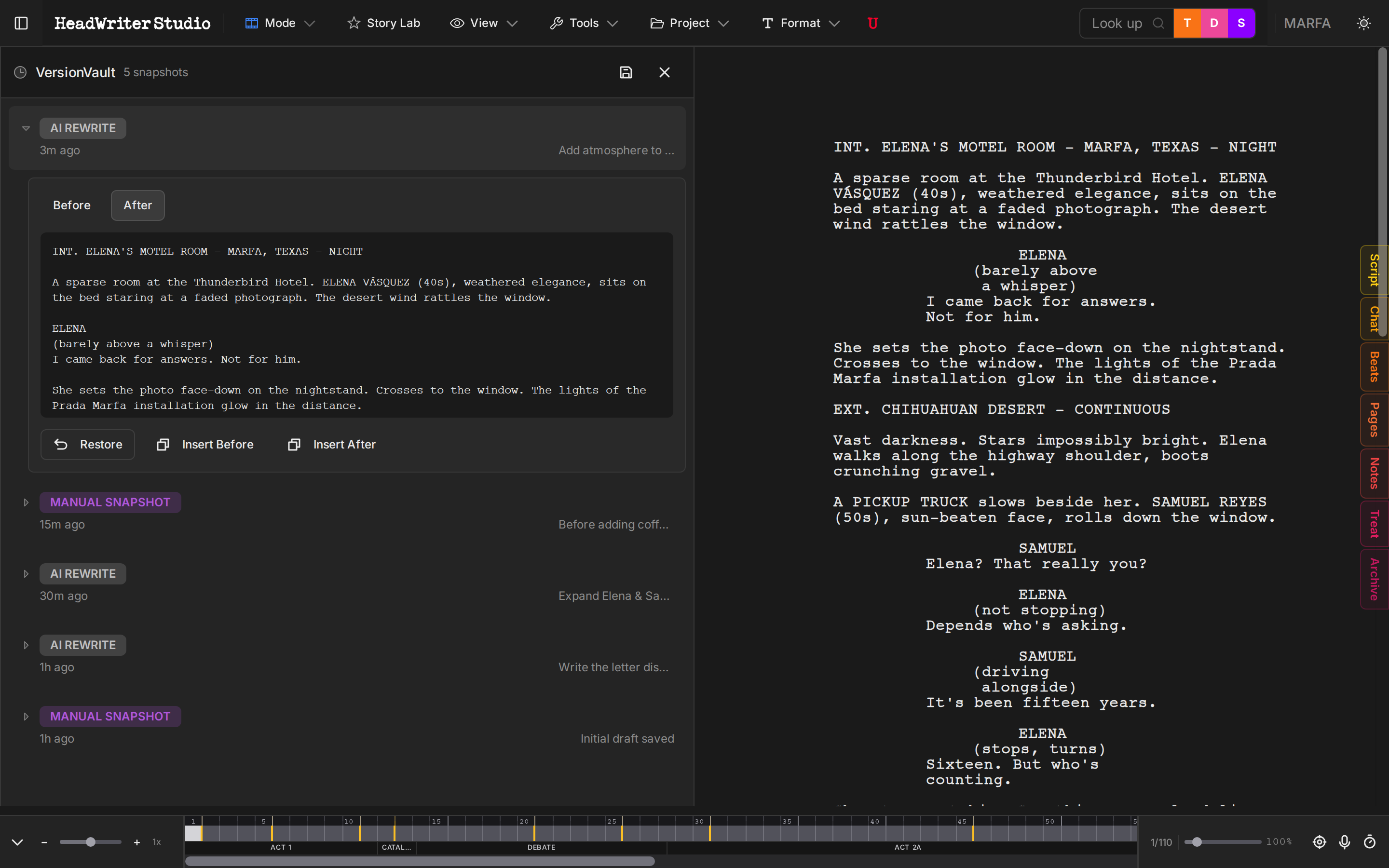
Task: Toggle the light/dark theme sun icon
Action: 1364,23
